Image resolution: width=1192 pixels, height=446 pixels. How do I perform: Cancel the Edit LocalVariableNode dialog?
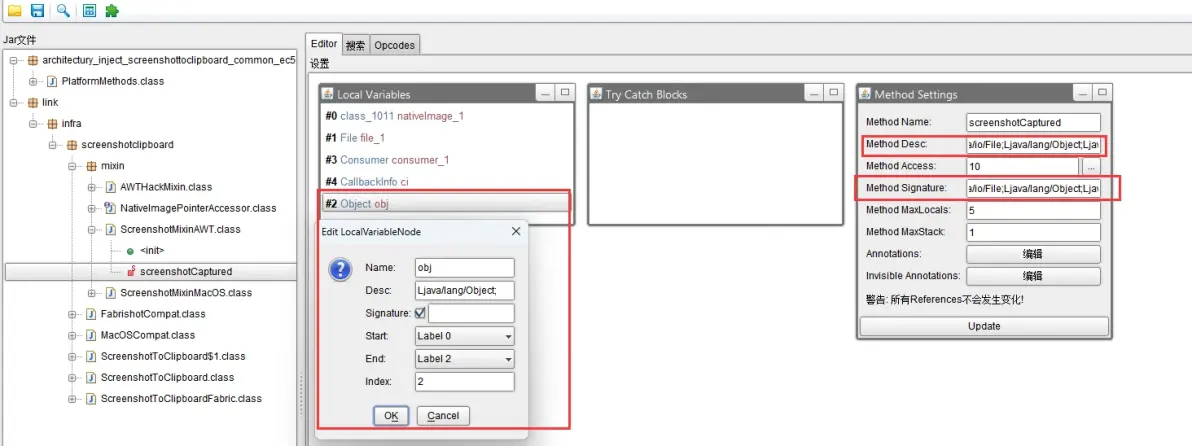443,416
